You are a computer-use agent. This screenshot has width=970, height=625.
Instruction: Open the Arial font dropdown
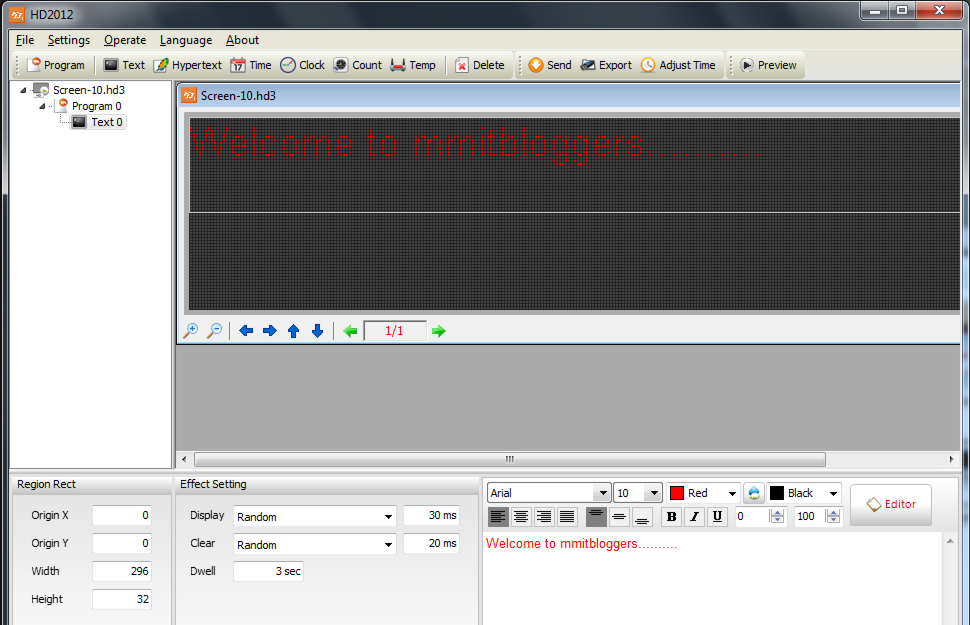(603, 493)
